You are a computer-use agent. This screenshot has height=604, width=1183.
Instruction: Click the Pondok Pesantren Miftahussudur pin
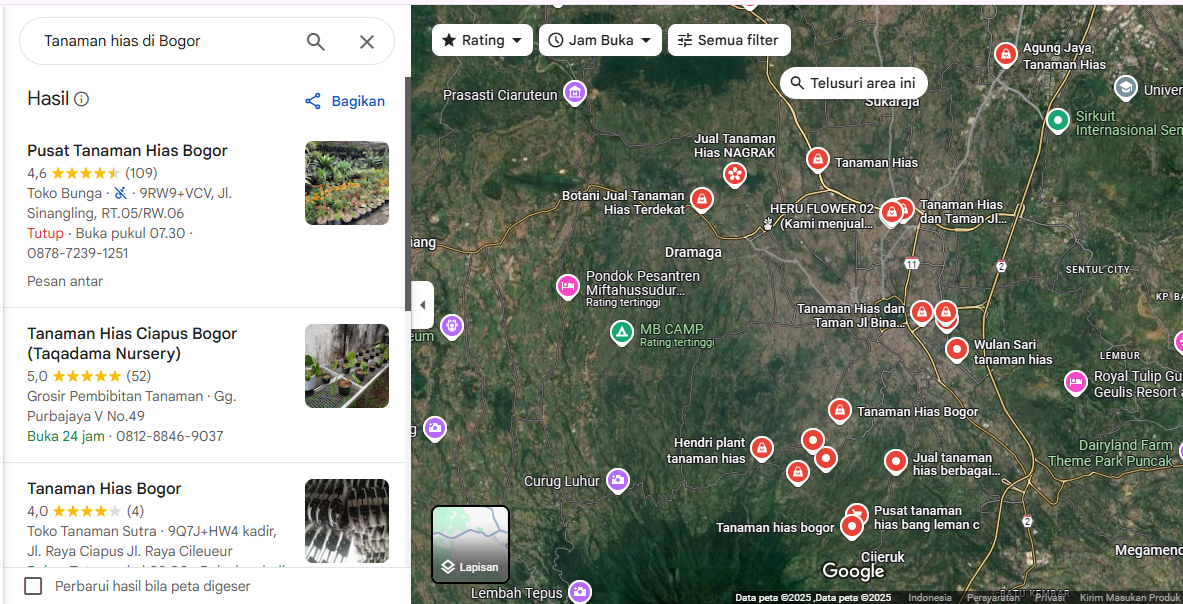click(567, 287)
